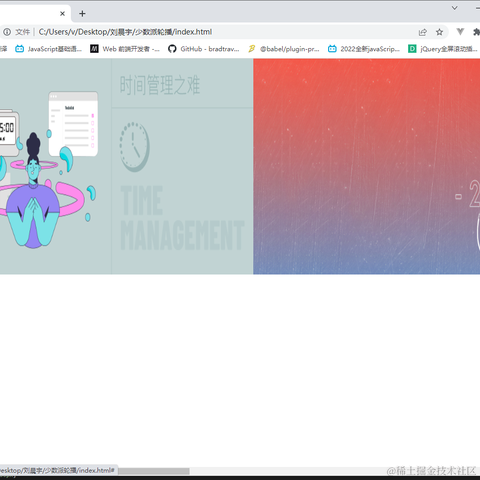480x480 pixels.
Task: Open @babel/plugin-pr bookmark
Action: pyautogui.click(x=284, y=49)
